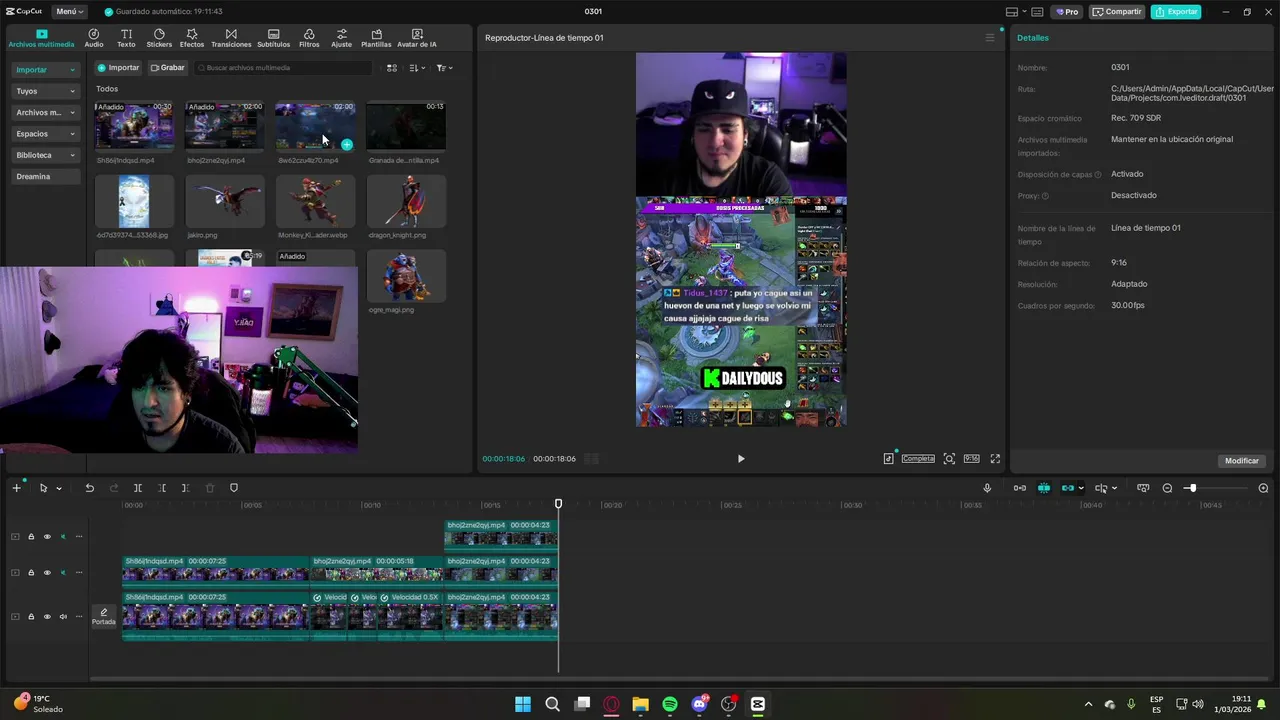Zoom in the timeline
Screen dimensions: 1280x720
pos(1263,488)
